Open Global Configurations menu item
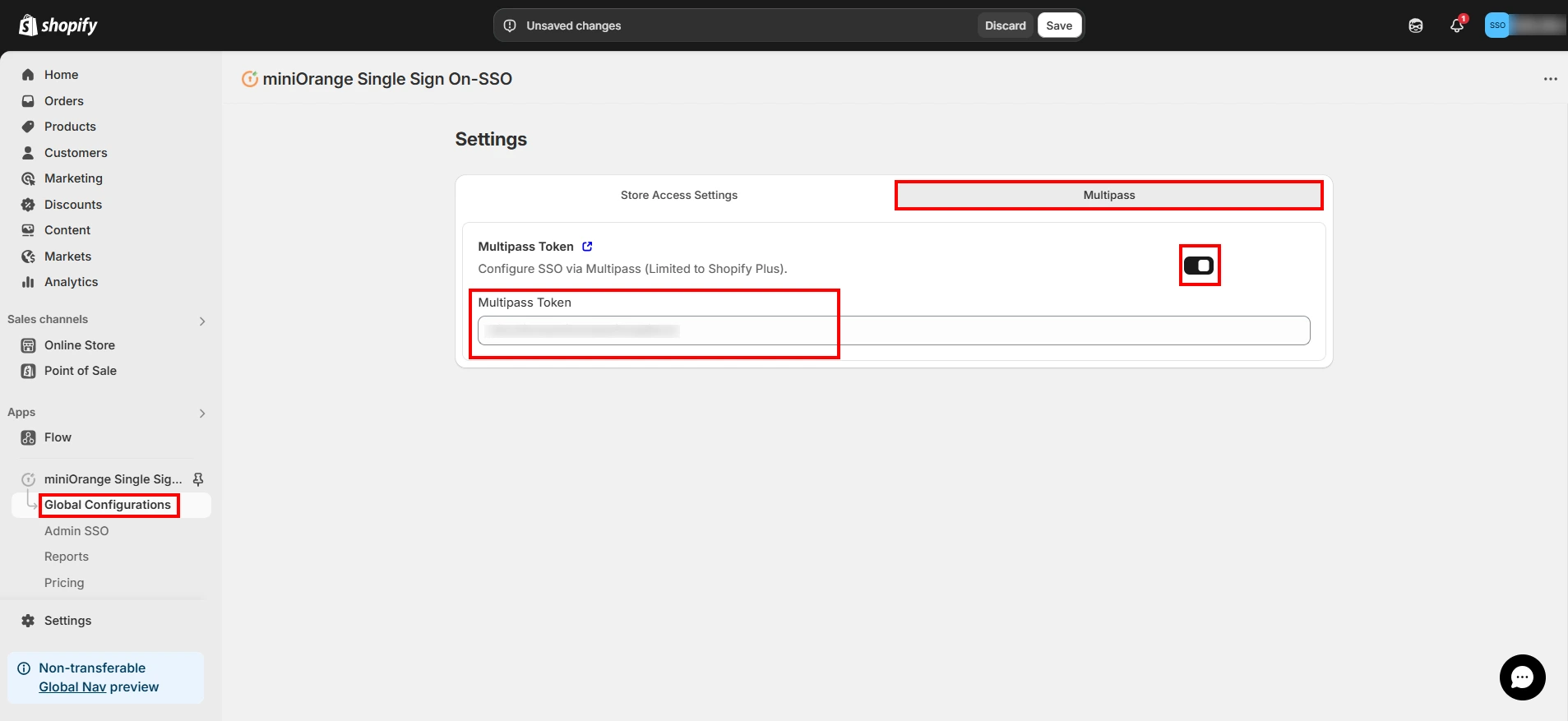The height and width of the screenshot is (721, 1568). pos(108,505)
